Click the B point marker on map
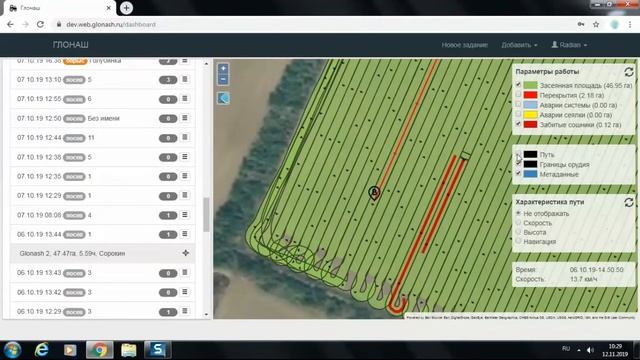Image resolution: width=640 pixels, height=360 pixels. click(374, 192)
